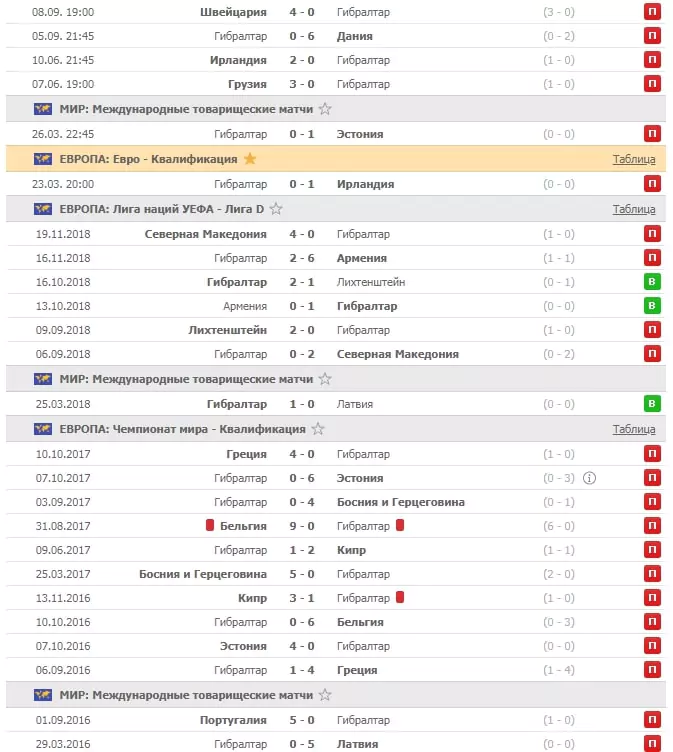Click green В badge on Армения-Гибралтар match

click(x=652, y=306)
